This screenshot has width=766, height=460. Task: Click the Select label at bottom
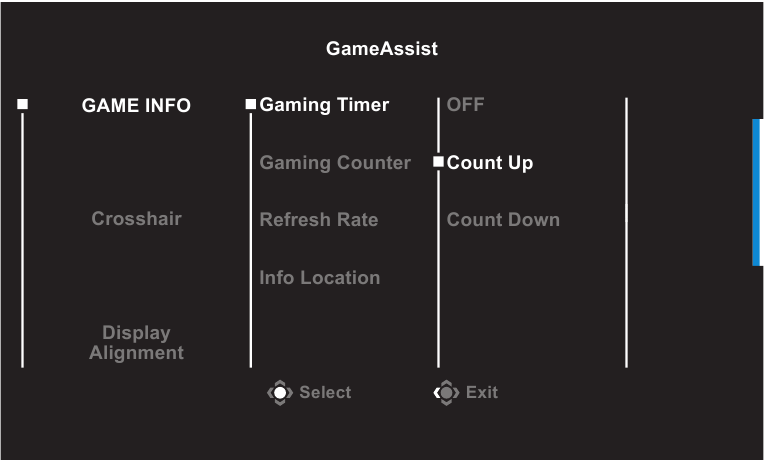coord(325,393)
